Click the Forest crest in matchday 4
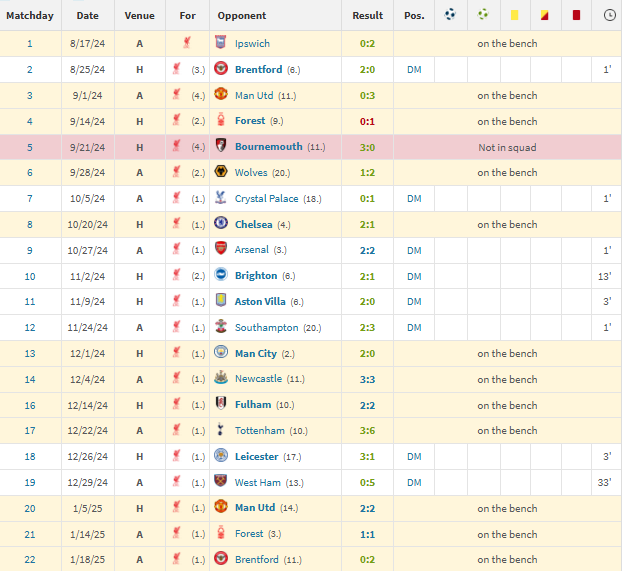Screen dimensions: 622x571 221,120
